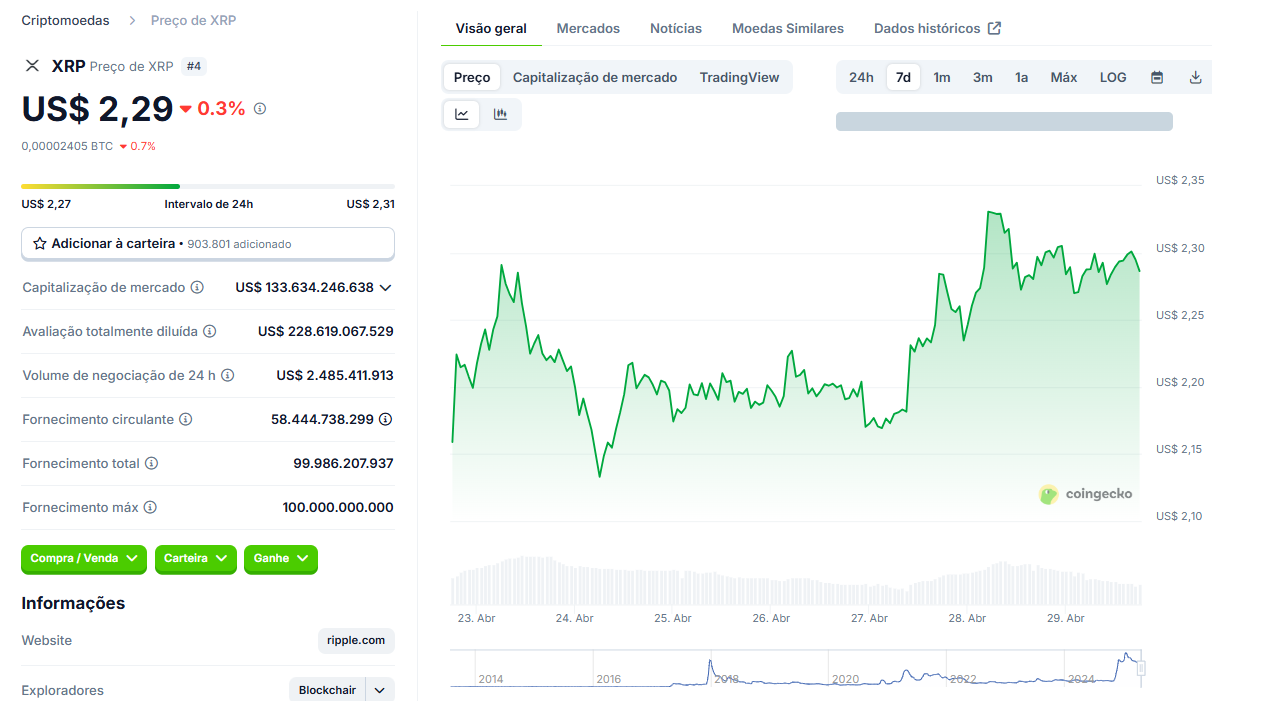This screenshot has height=701, width=1264.
Task: Open ripple.com website link
Action: click(x=356, y=640)
